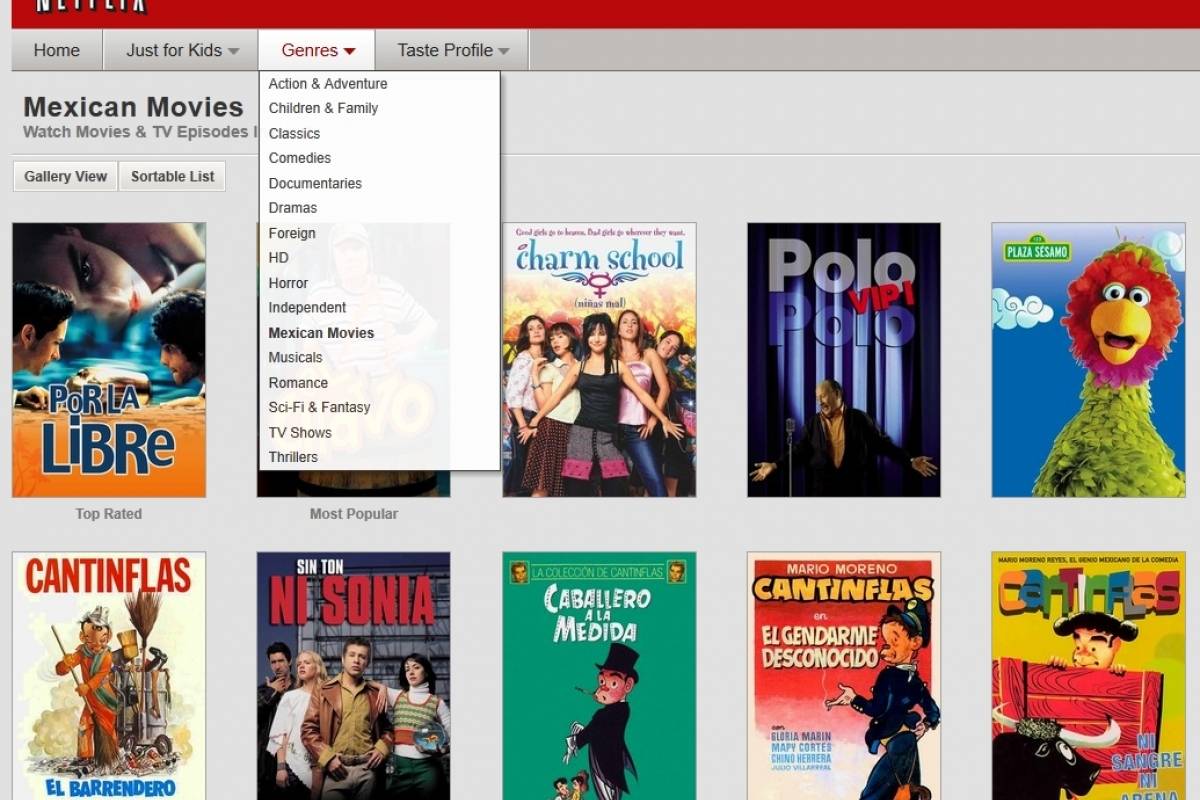Open Caballero a la Medida poster
Image resolution: width=1200 pixels, height=800 pixels.
[x=599, y=676]
